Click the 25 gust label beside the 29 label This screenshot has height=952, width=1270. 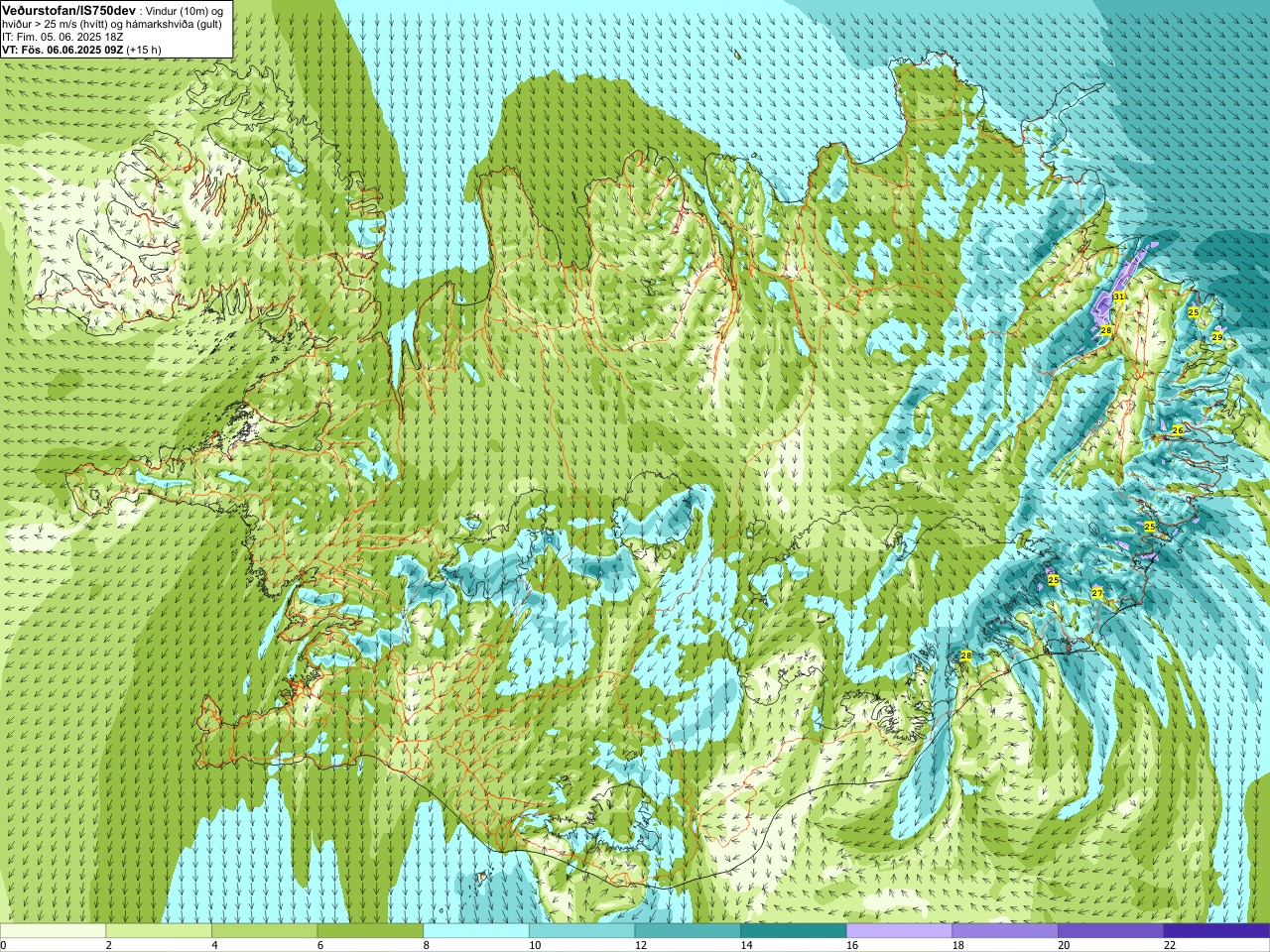click(x=1194, y=312)
